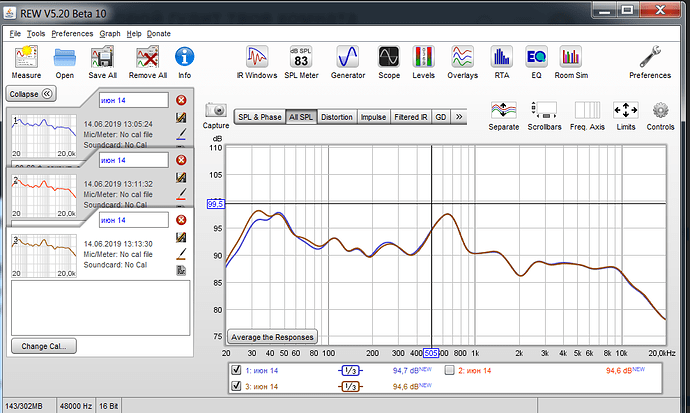The height and width of the screenshot is (413, 690).
Task: Uncheck trace 1 июн 14 checkbox
Action: [235, 370]
